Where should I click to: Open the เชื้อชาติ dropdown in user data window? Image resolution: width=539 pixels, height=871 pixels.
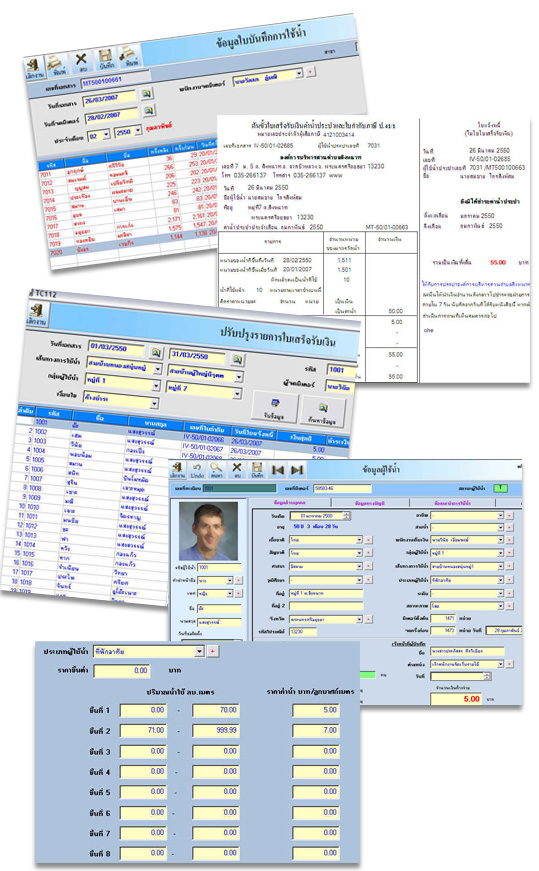(x=359, y=539)
